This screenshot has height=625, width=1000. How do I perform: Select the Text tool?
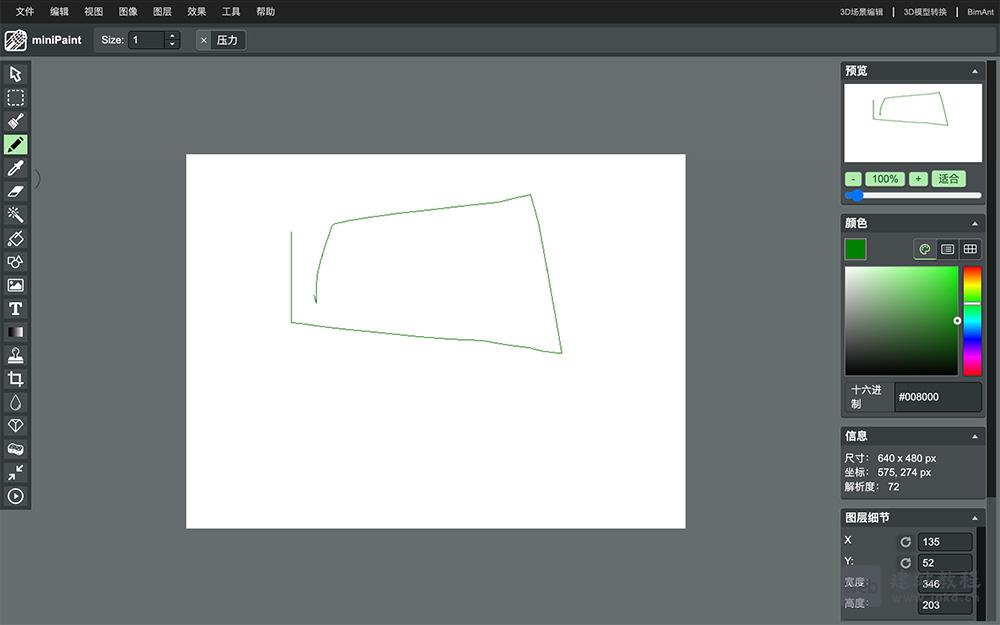tap(16, 309)
